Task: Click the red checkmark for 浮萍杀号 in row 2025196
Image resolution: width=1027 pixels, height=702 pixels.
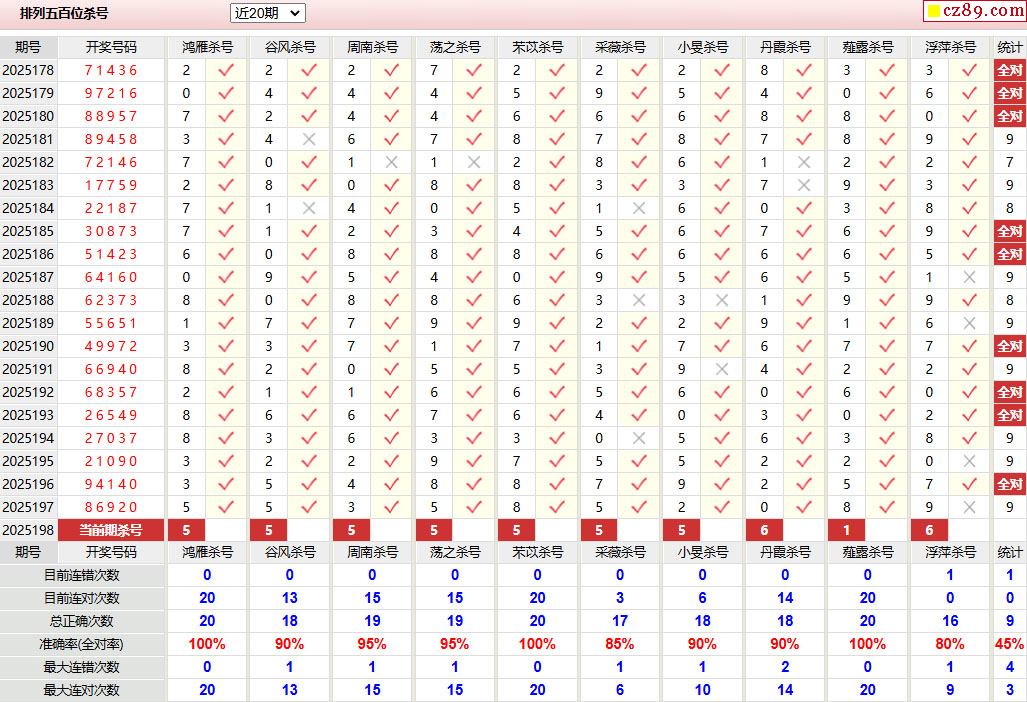Action: [x=969, y=484]
